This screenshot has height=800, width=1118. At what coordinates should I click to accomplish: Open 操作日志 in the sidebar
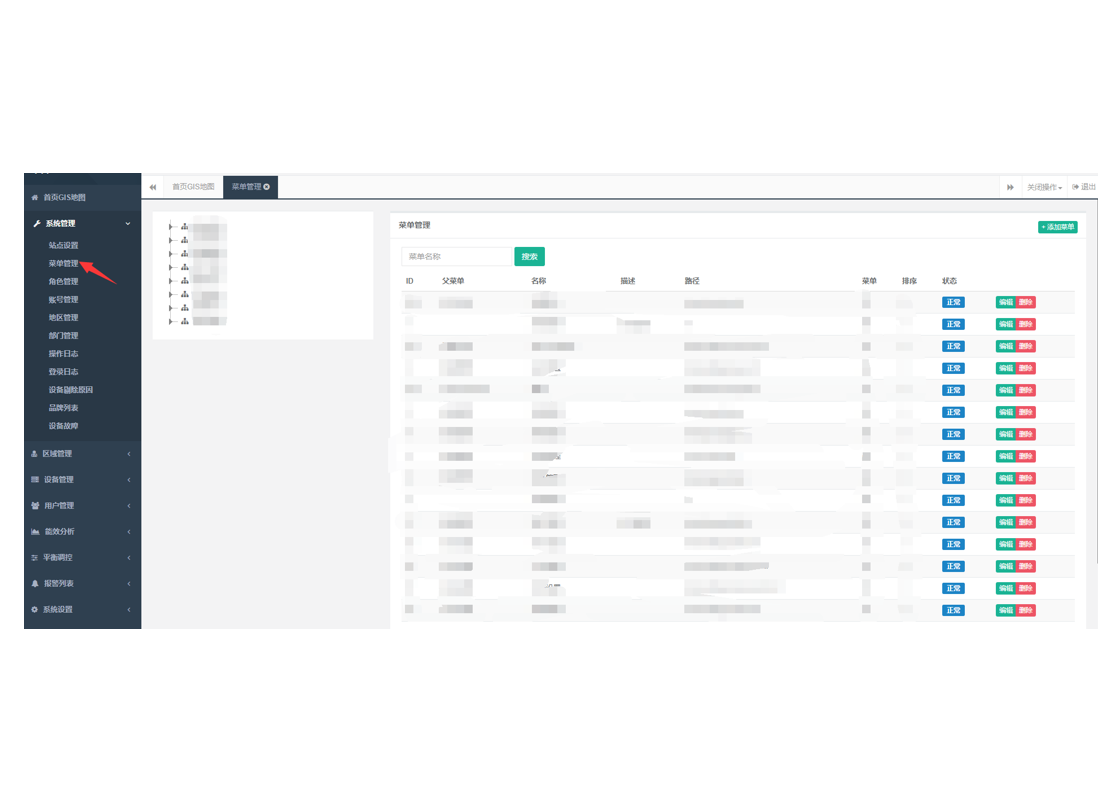tap(63, 354)
